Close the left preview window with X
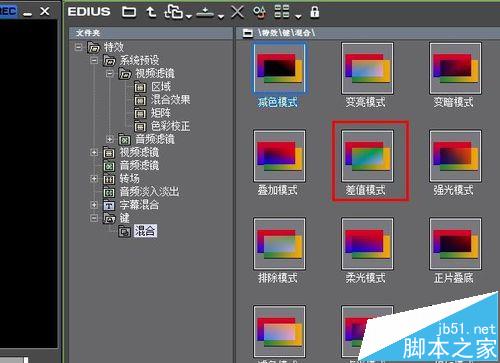Screen dimensions: 500x363 pos(45,12)
